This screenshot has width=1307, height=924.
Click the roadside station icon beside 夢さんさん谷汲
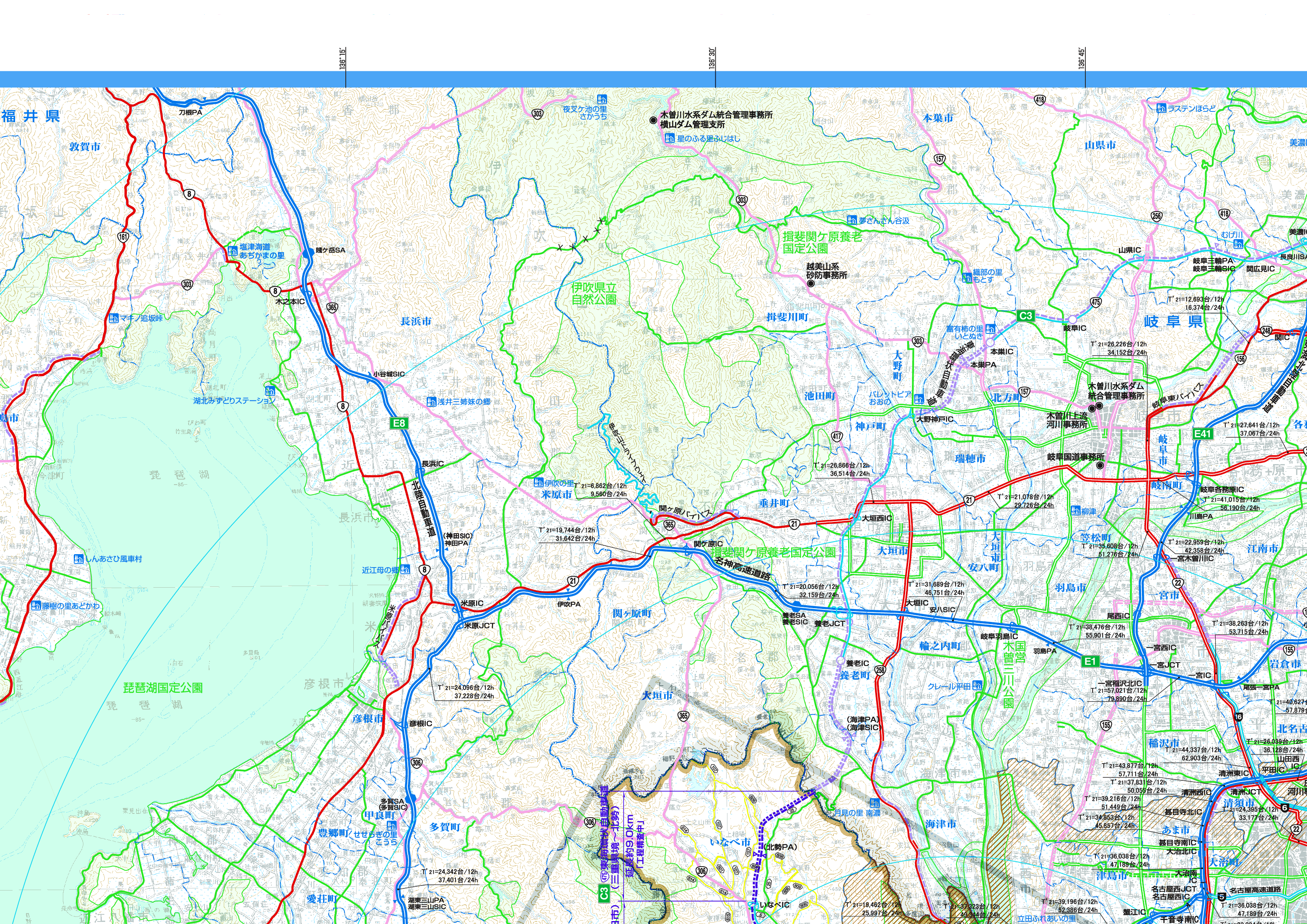tap(852, 219)
